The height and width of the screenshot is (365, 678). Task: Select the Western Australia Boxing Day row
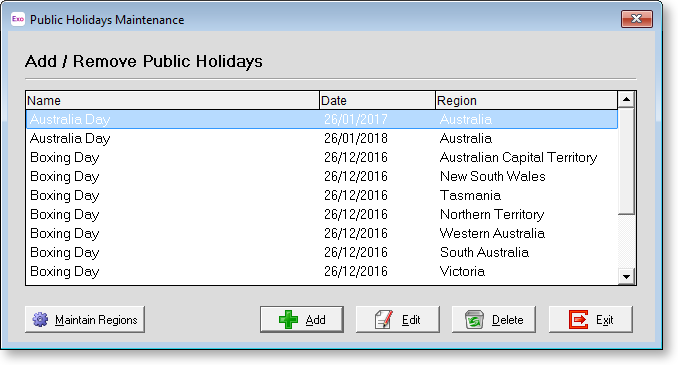pyautogui.click(x=322, y=234)
